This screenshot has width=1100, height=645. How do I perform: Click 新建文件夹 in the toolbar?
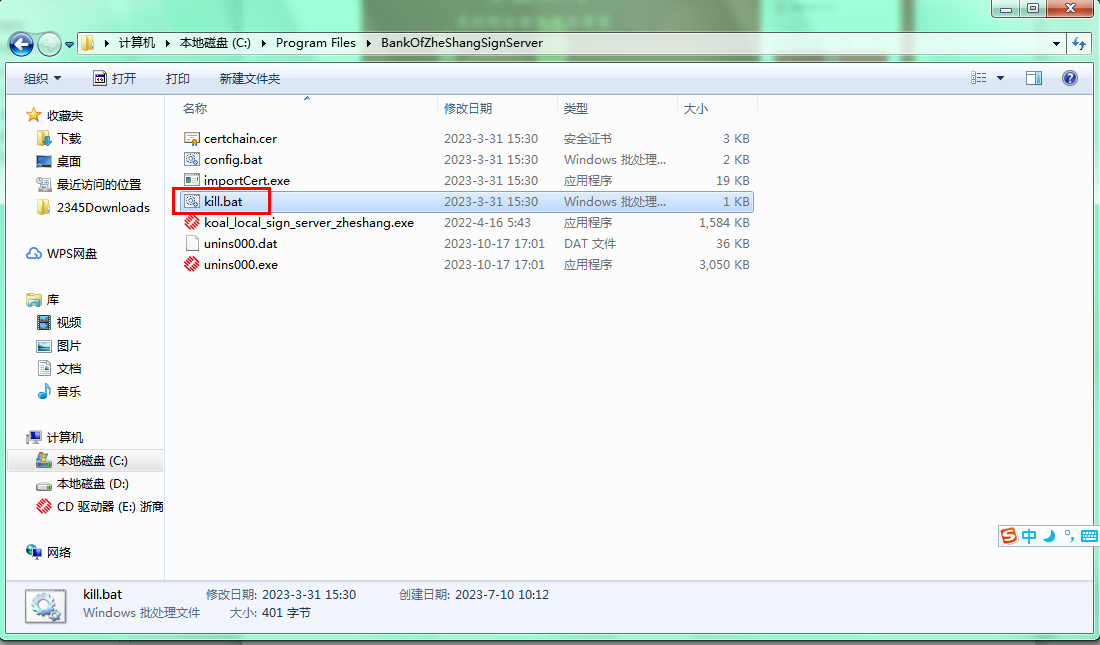coord(250,79)
